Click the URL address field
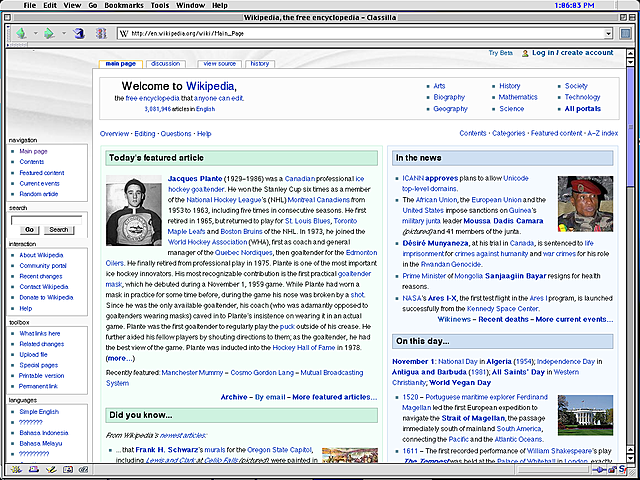The height and width of the screenshot is (480, 640). pyautogui.click(x=366, y=33)
